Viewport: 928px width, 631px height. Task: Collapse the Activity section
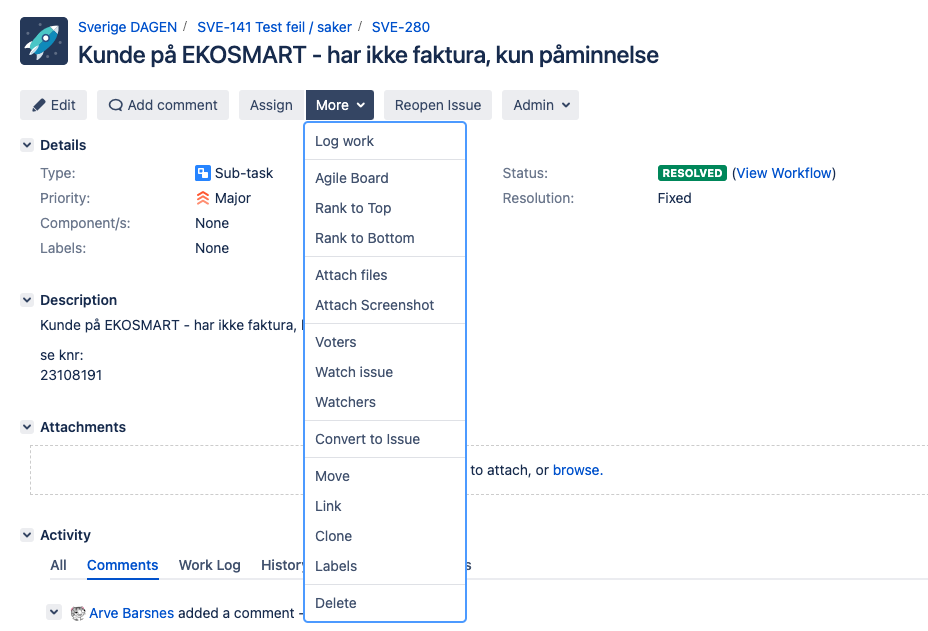27,535
